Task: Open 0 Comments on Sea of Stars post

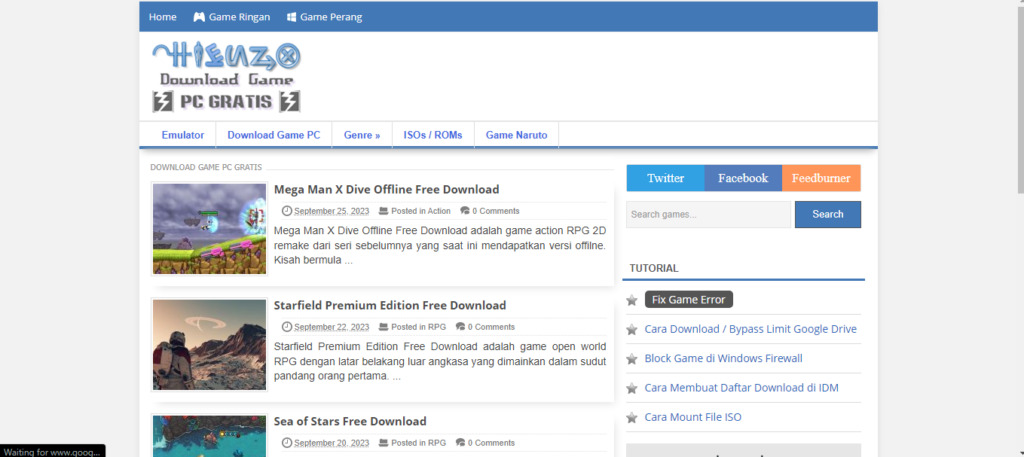Action: [x=491, y=443]
